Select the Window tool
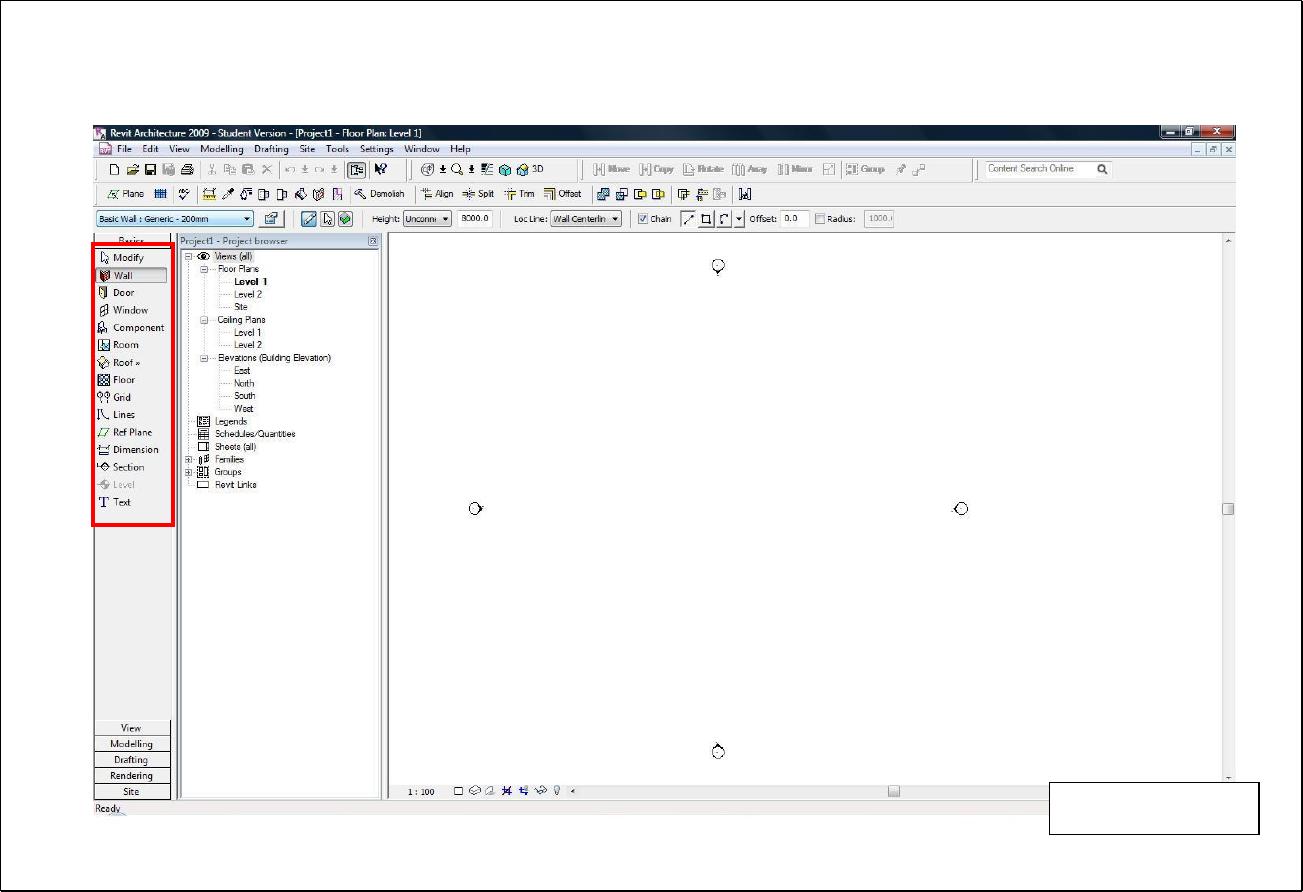The height and width of the screenshot is (892, 1303). pos(129,310)
